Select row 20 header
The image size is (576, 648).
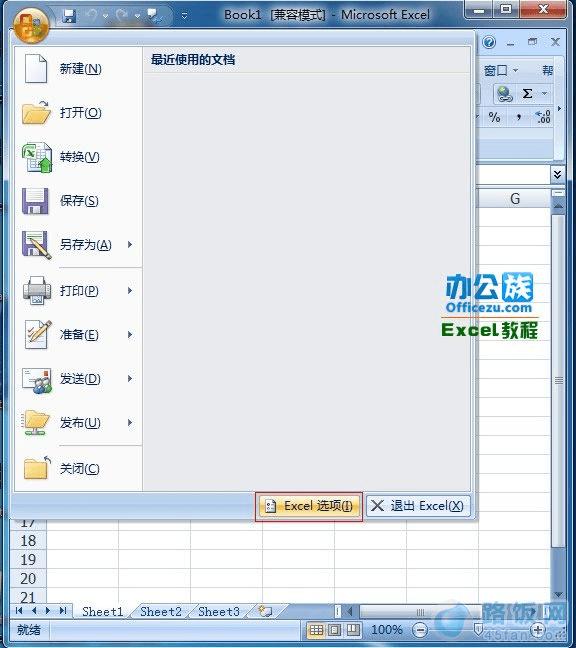pos(28,579)
